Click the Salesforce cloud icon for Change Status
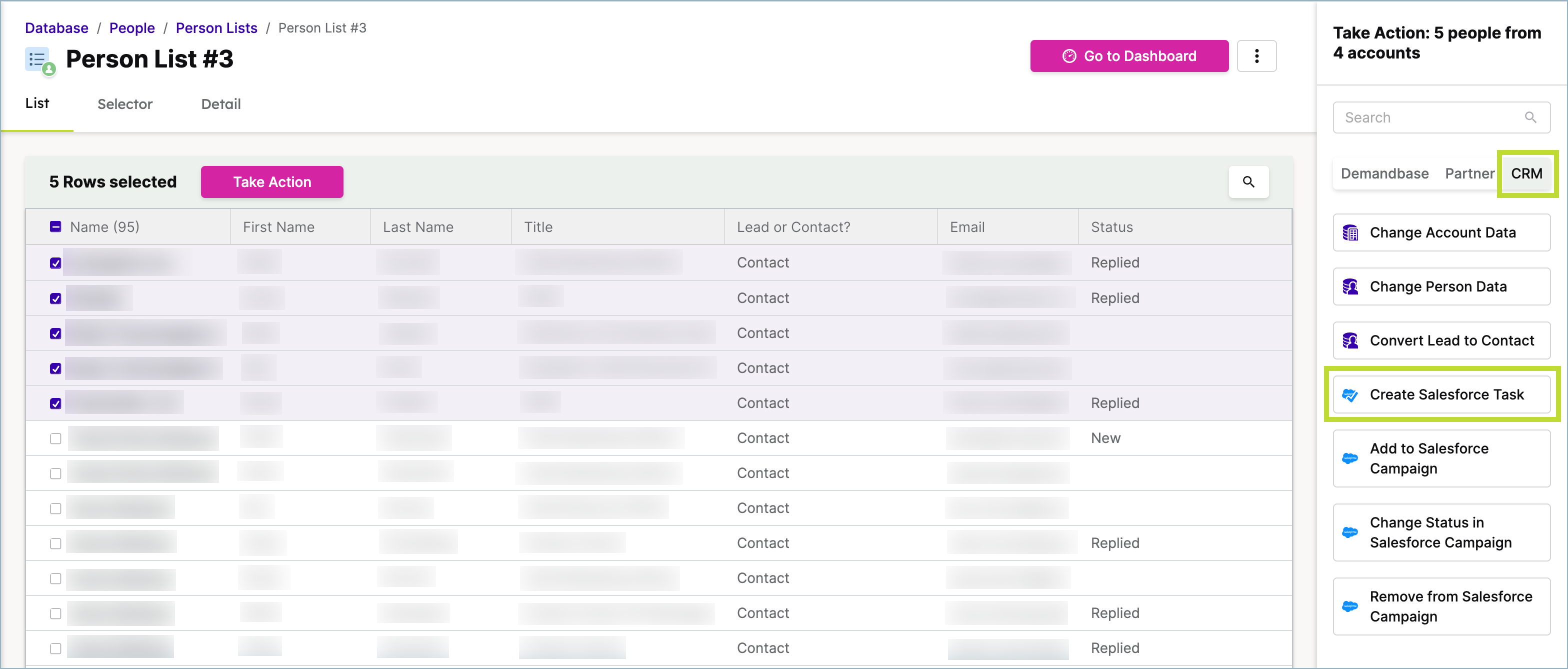 click(1350, 532)
